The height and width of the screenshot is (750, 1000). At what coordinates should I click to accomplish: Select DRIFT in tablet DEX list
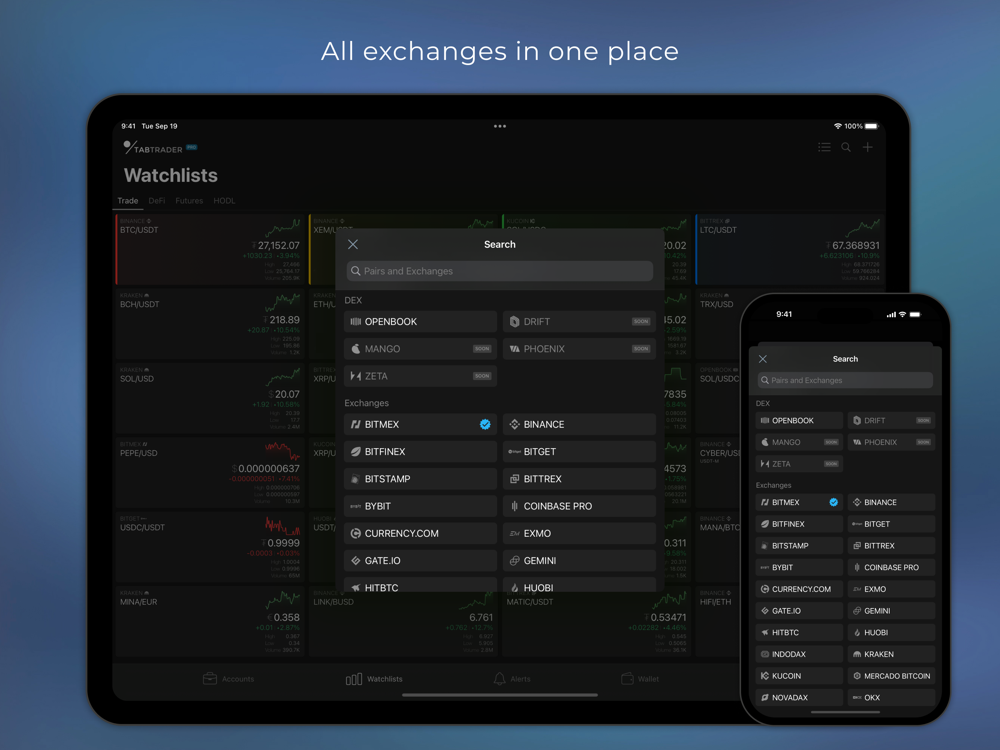point(579,321)
